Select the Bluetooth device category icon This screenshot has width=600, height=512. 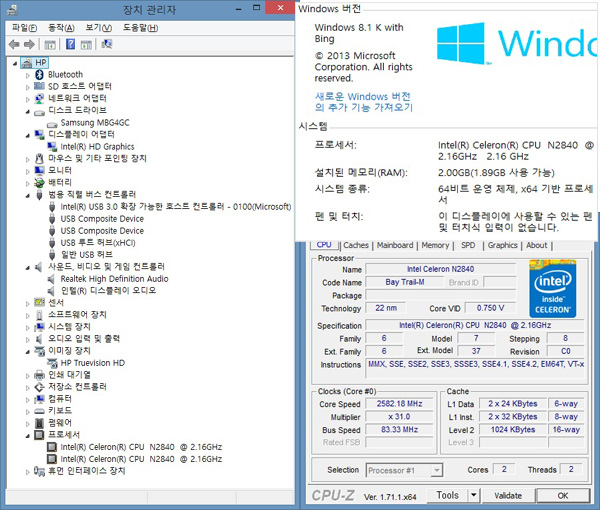click(39, 74)
